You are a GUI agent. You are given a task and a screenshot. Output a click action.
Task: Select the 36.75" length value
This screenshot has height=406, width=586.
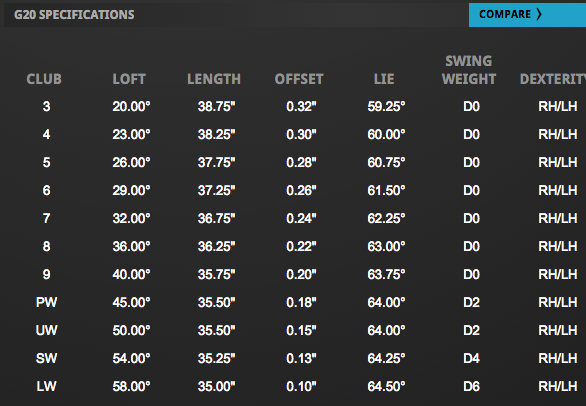216,218
